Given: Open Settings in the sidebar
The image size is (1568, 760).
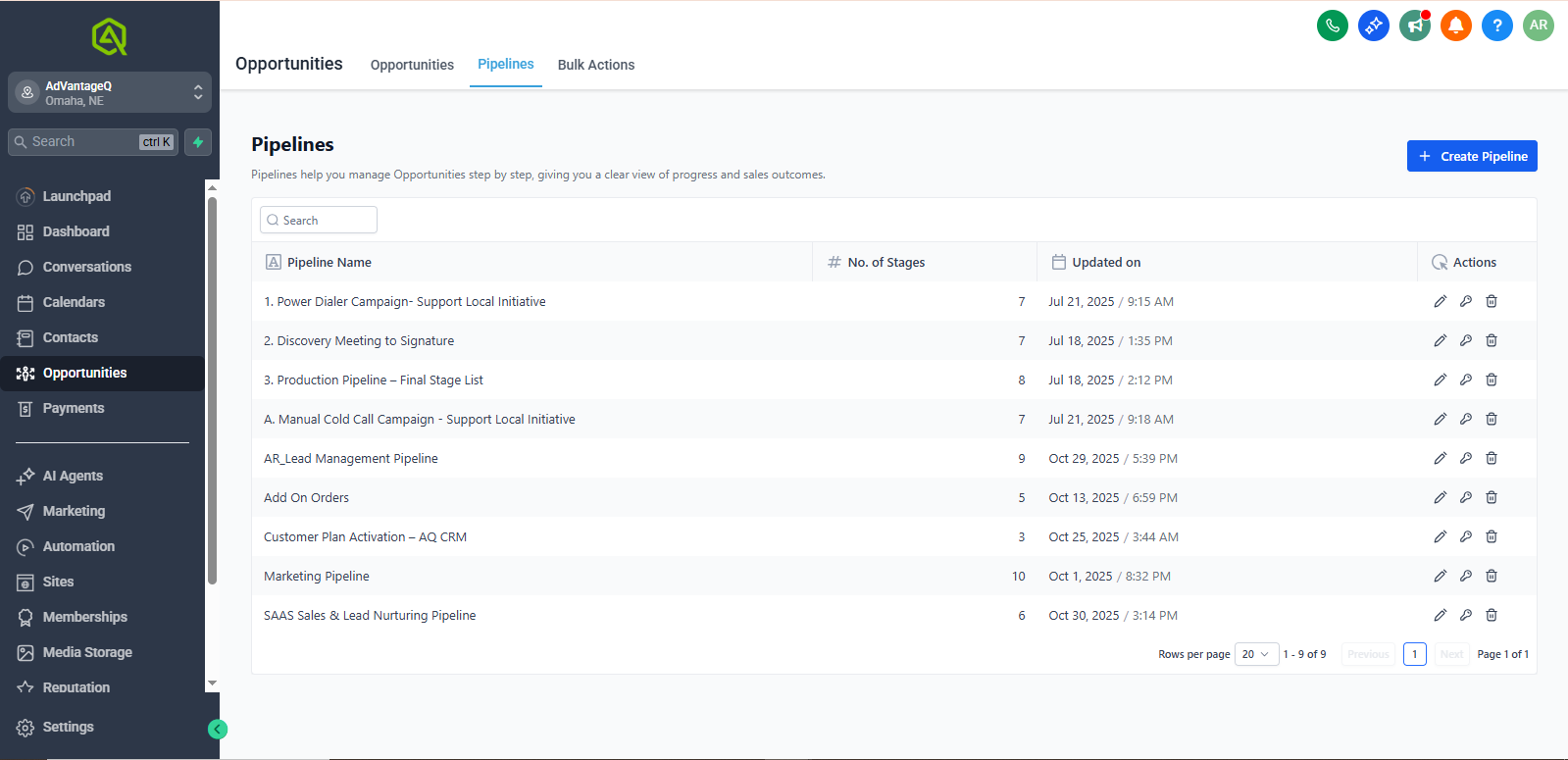Looking at the screenshot, I should [x=68, y=727].
